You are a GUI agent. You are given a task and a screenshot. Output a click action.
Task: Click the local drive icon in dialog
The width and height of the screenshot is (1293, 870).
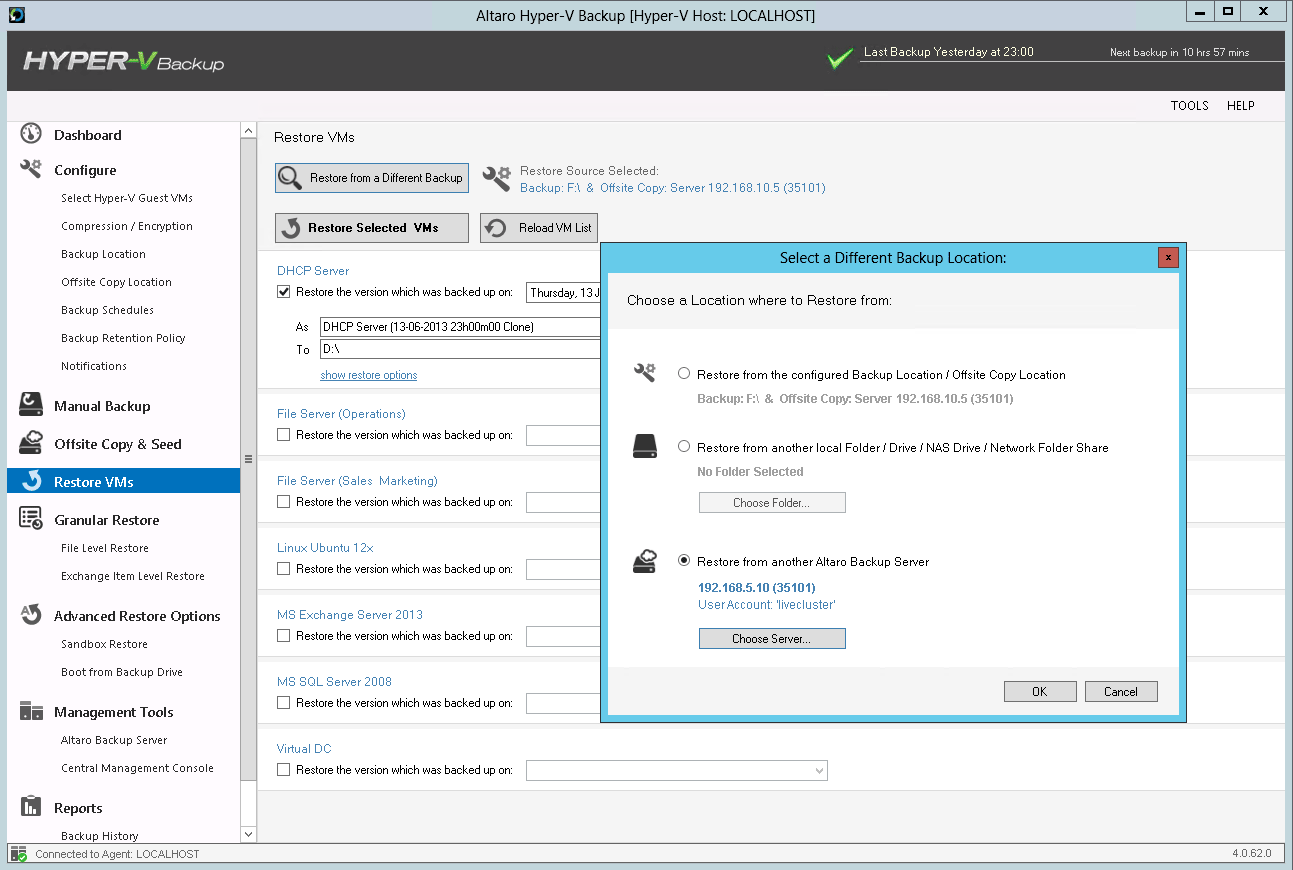pyautogui.click(x=645, y=446)
